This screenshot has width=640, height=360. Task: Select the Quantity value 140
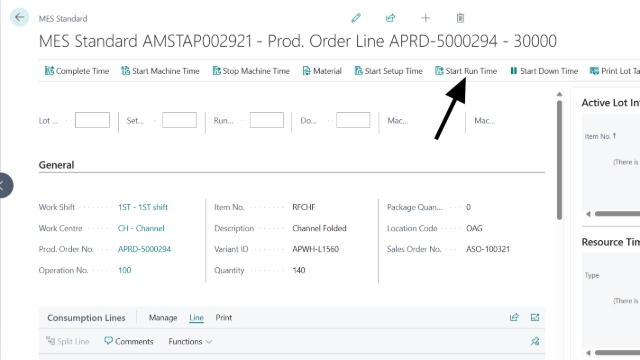click(x=299, y=270)
